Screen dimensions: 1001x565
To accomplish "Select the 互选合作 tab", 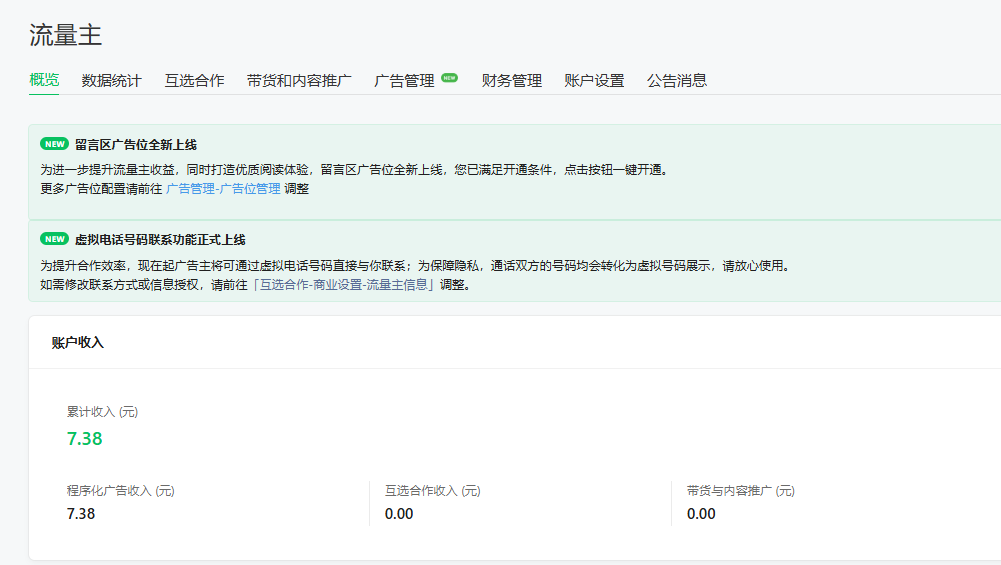I will click(194, 81).
